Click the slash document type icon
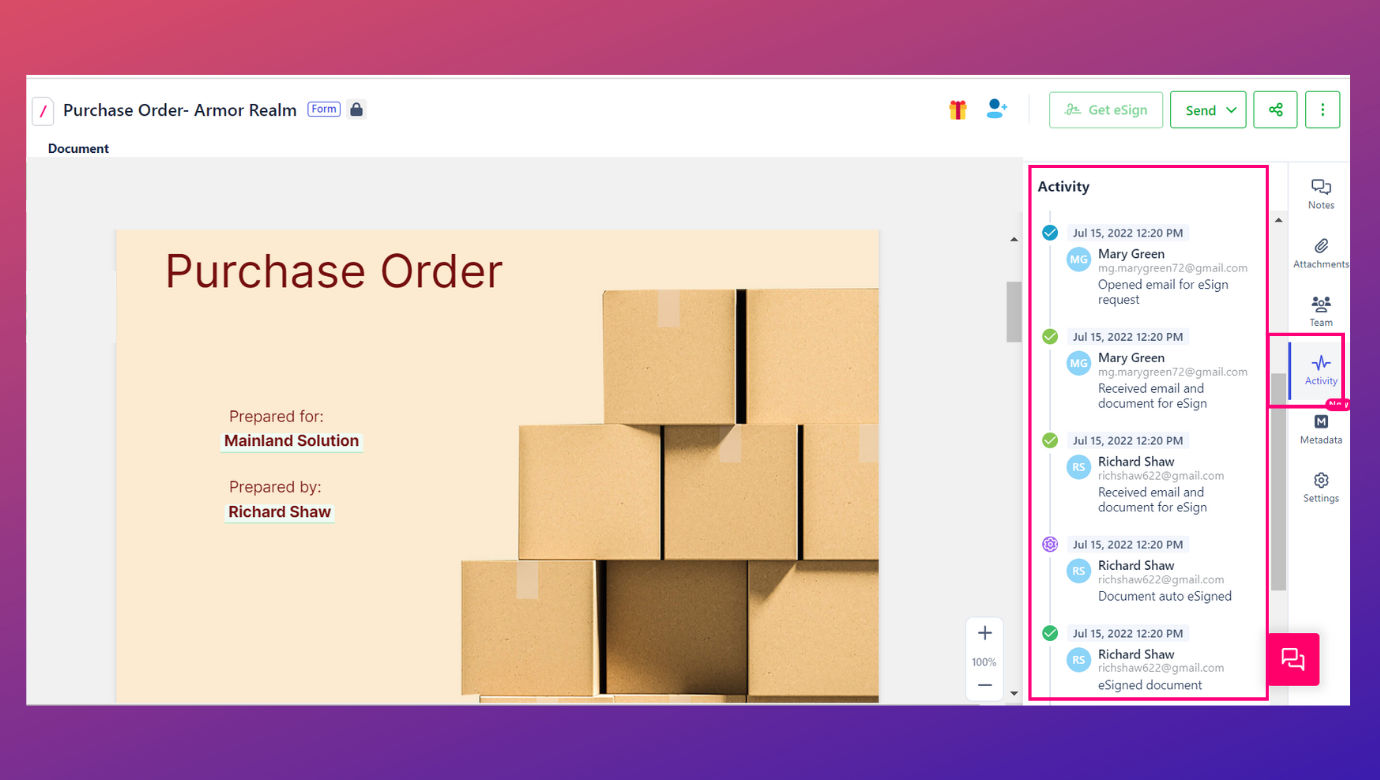 point(43,111)
